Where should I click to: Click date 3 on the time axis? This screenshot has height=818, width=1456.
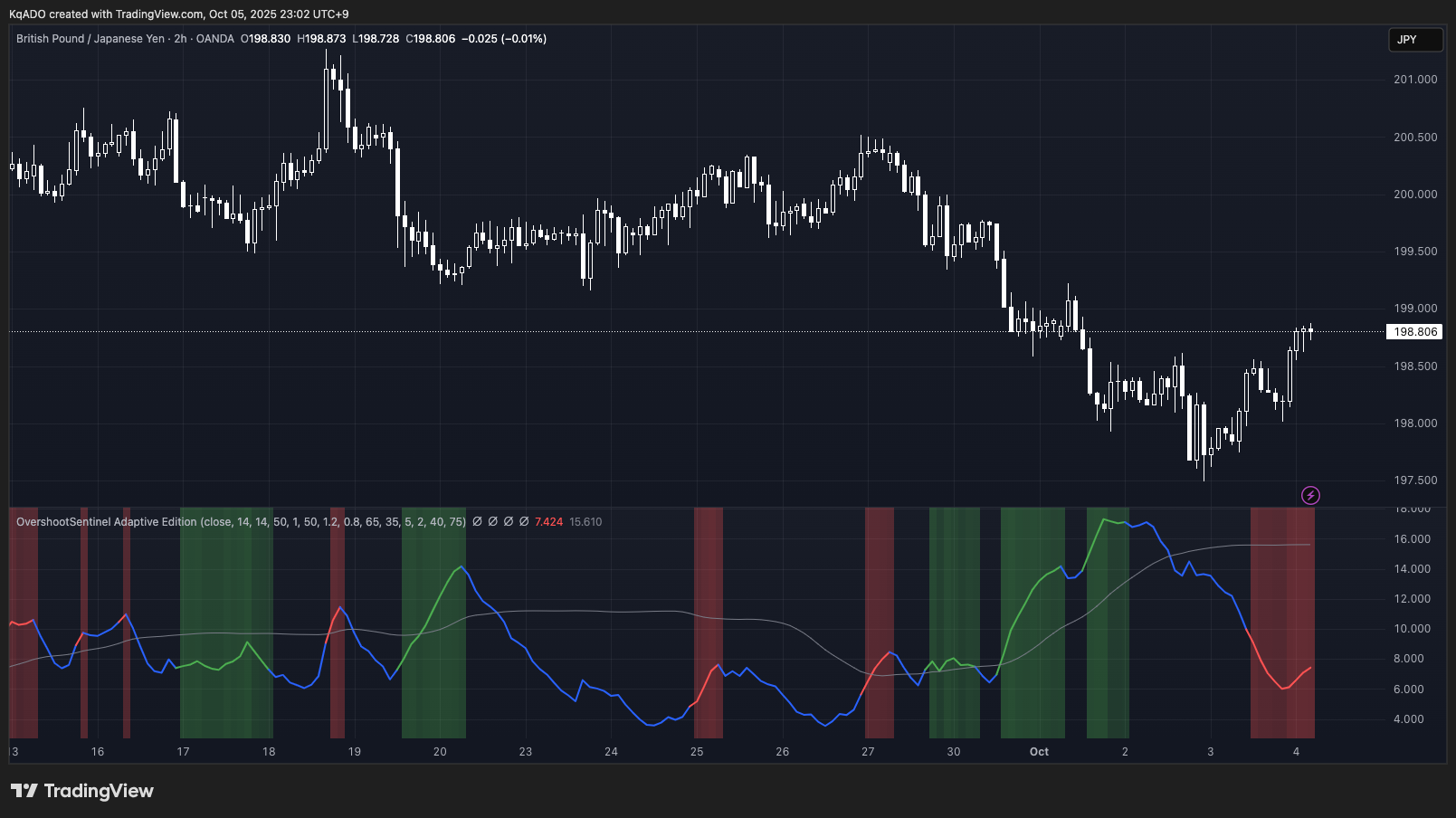(x=1211, y=752)
